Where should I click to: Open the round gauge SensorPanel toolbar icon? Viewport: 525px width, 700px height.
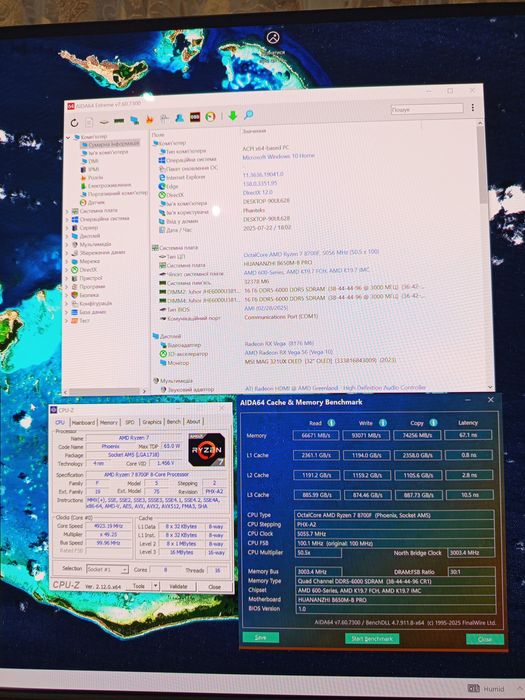tap(210, 117)
